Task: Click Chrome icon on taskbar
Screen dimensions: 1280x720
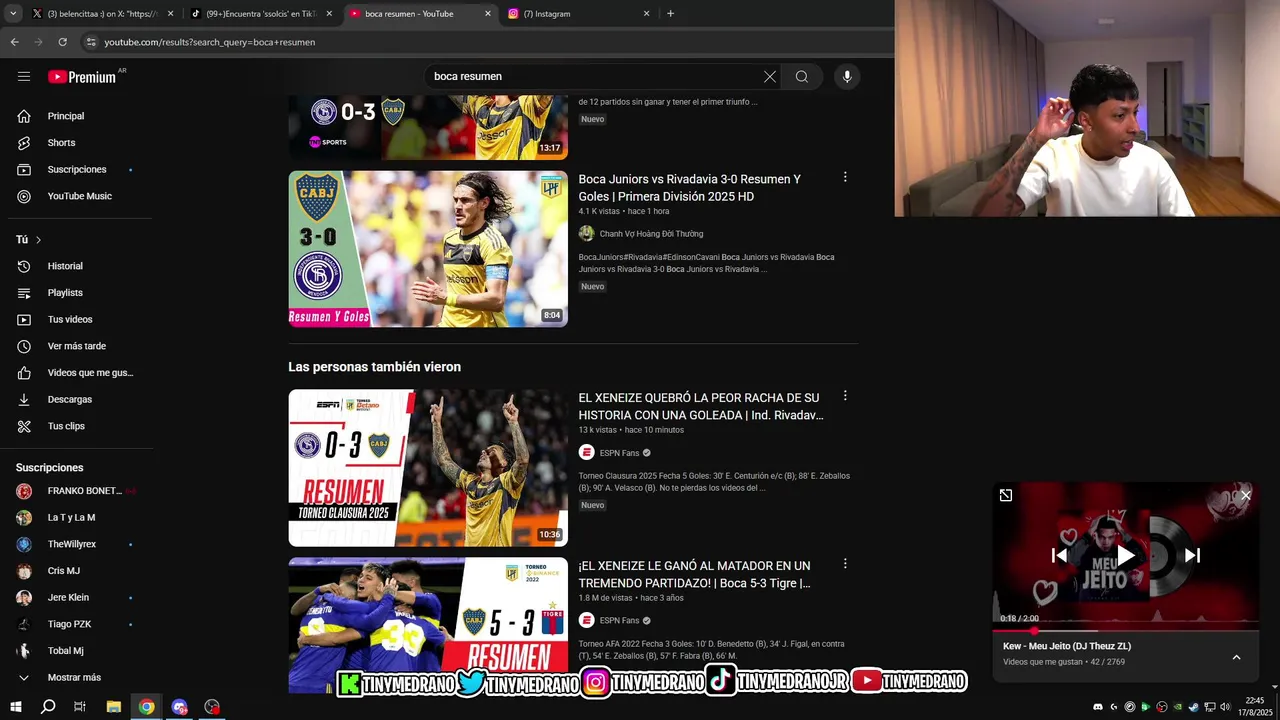Action: (x=147, y=707)
